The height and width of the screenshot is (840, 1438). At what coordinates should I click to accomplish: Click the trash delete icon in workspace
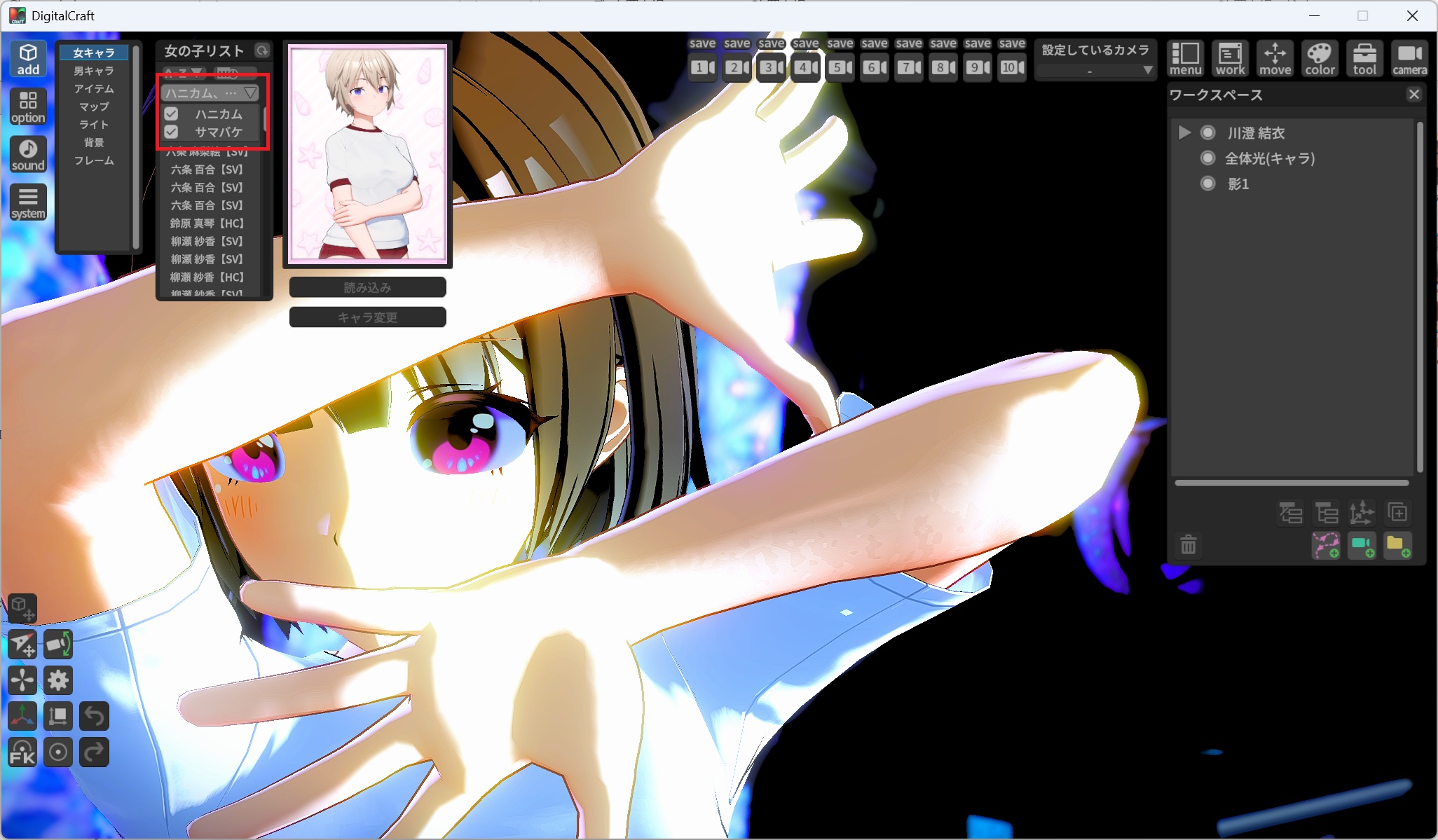[1188, 544]
